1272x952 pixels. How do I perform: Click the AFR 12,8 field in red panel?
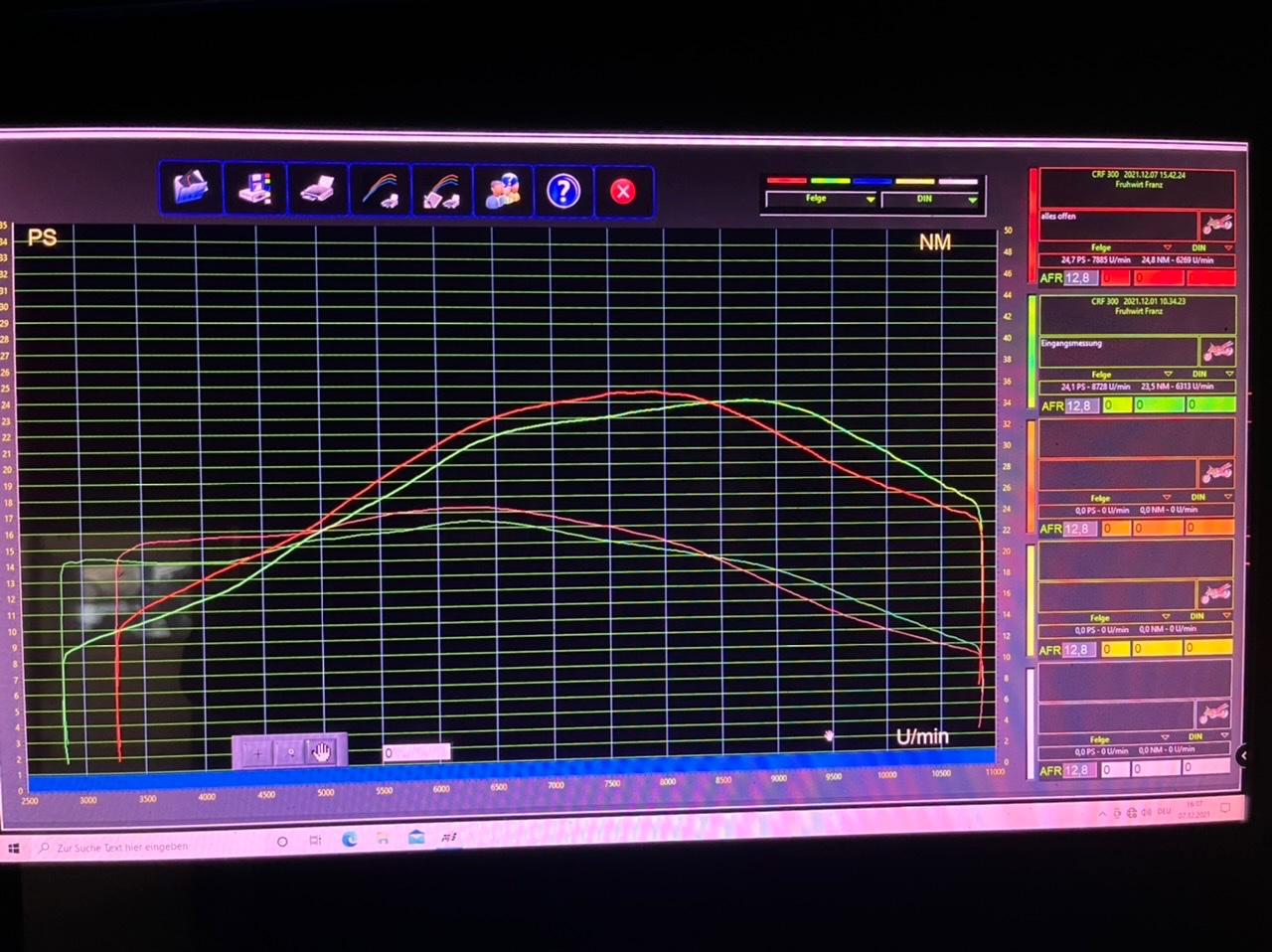(1078, 278)
